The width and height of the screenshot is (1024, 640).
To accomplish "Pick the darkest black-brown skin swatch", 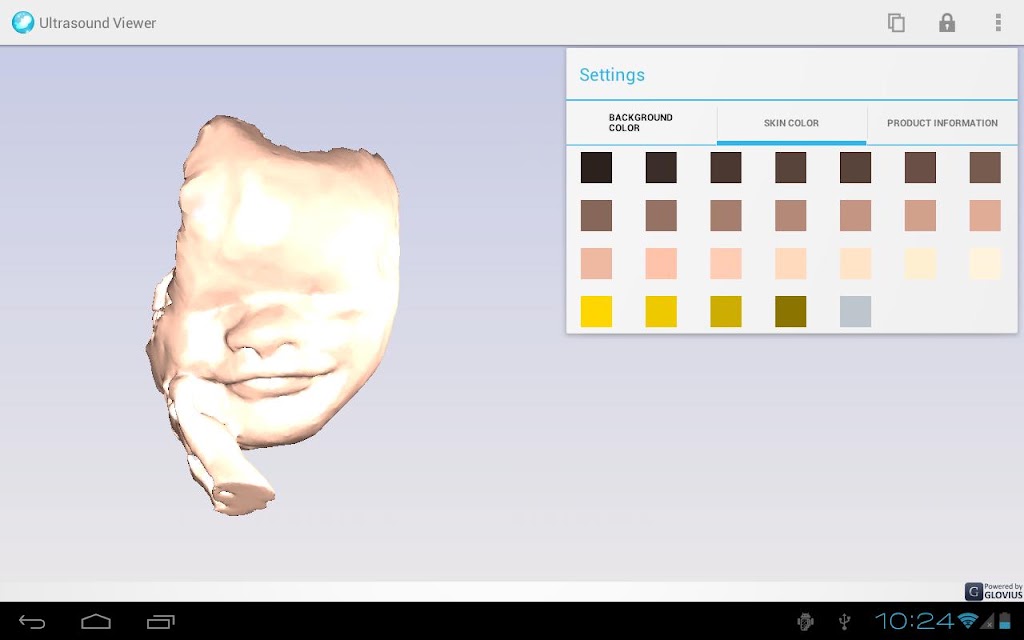I will (x=596, y=167).
